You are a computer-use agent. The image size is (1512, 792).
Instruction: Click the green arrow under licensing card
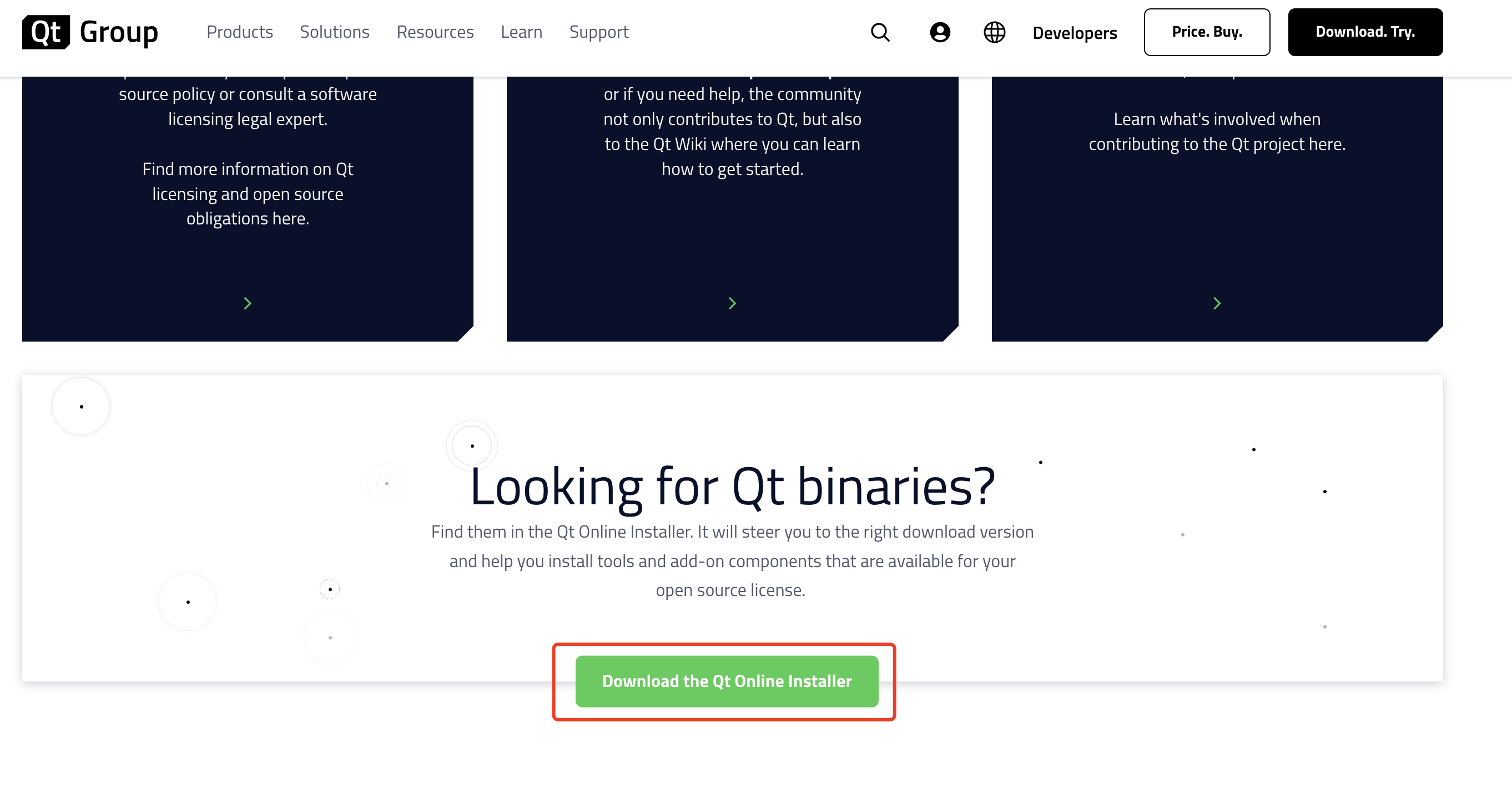pos(248,303)
